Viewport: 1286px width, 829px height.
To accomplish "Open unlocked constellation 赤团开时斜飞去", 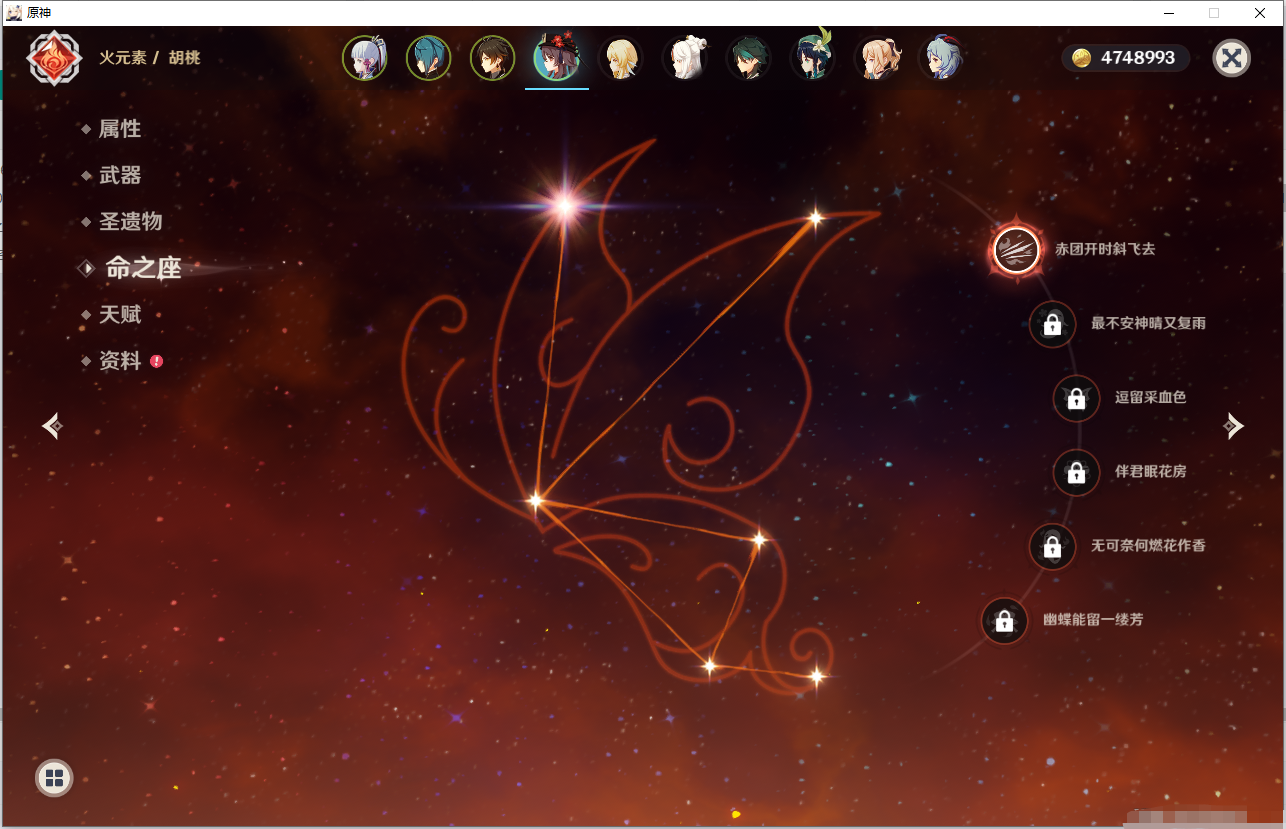I will coord(1016,250).
